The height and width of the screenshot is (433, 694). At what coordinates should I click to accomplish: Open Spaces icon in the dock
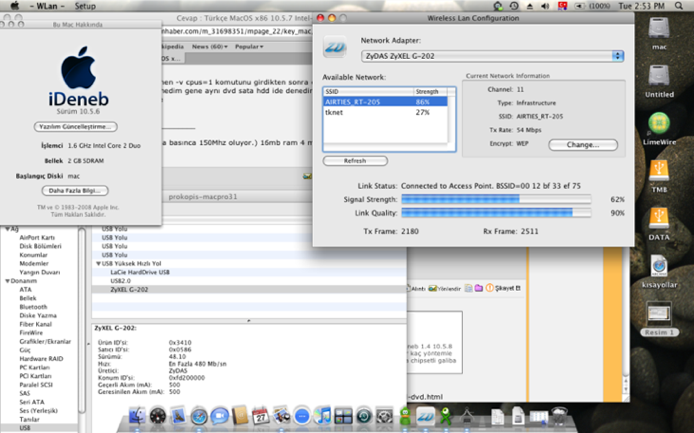tap(343, 415)
